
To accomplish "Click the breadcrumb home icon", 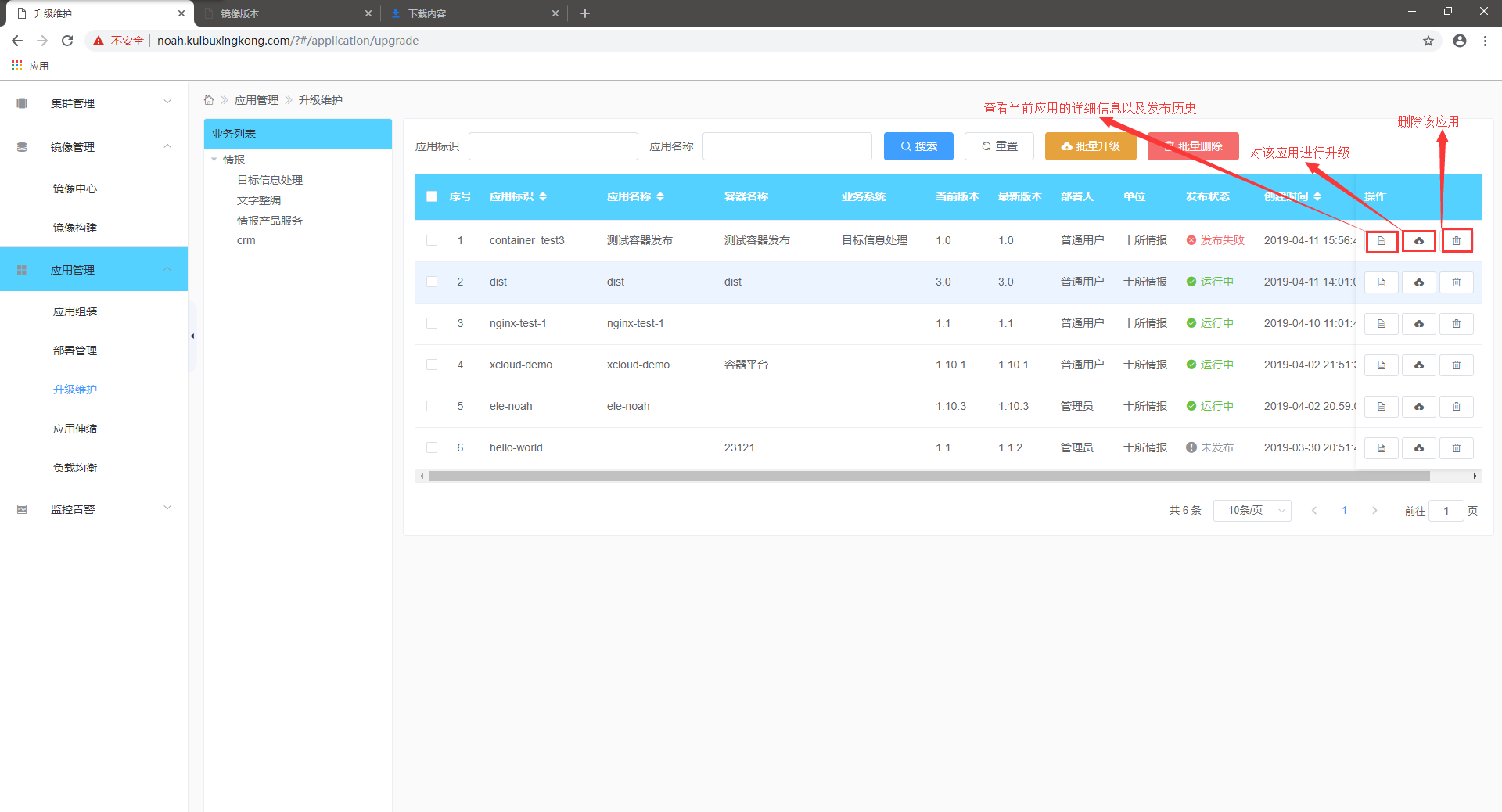I will pos(209,100).
